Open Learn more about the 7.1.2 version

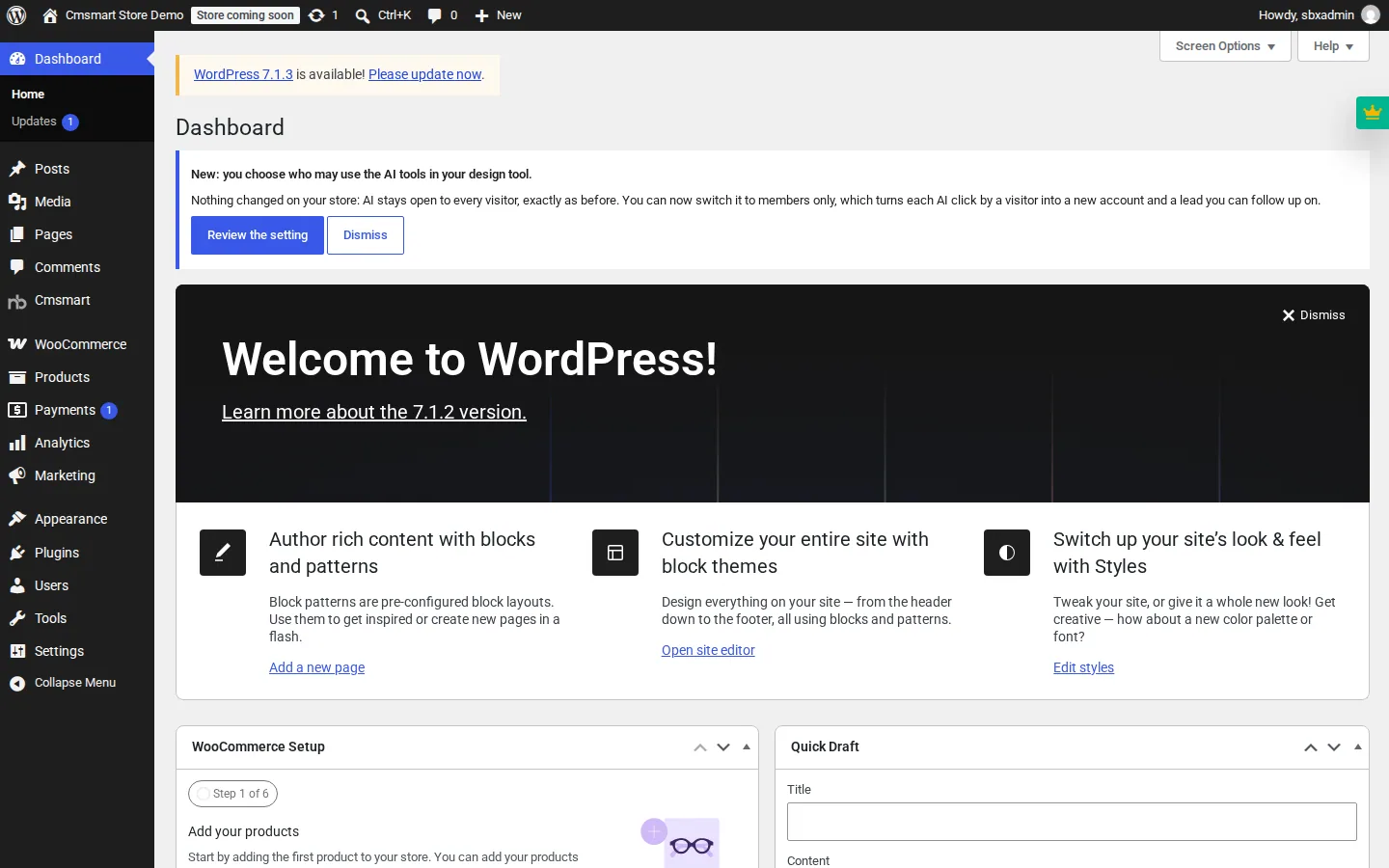click(374, 412)
